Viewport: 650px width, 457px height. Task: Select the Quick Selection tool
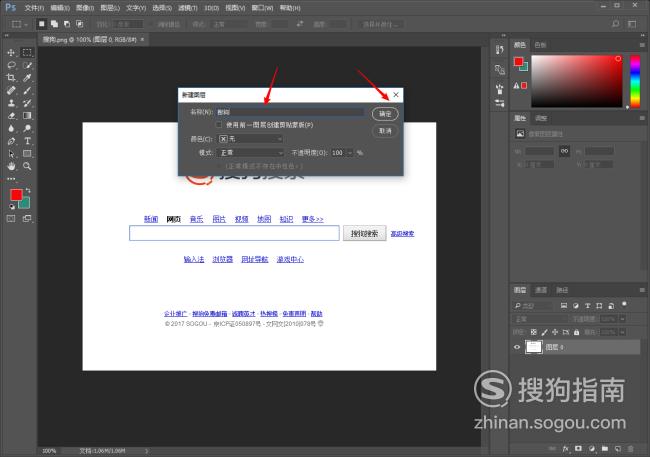click(27, 65)
